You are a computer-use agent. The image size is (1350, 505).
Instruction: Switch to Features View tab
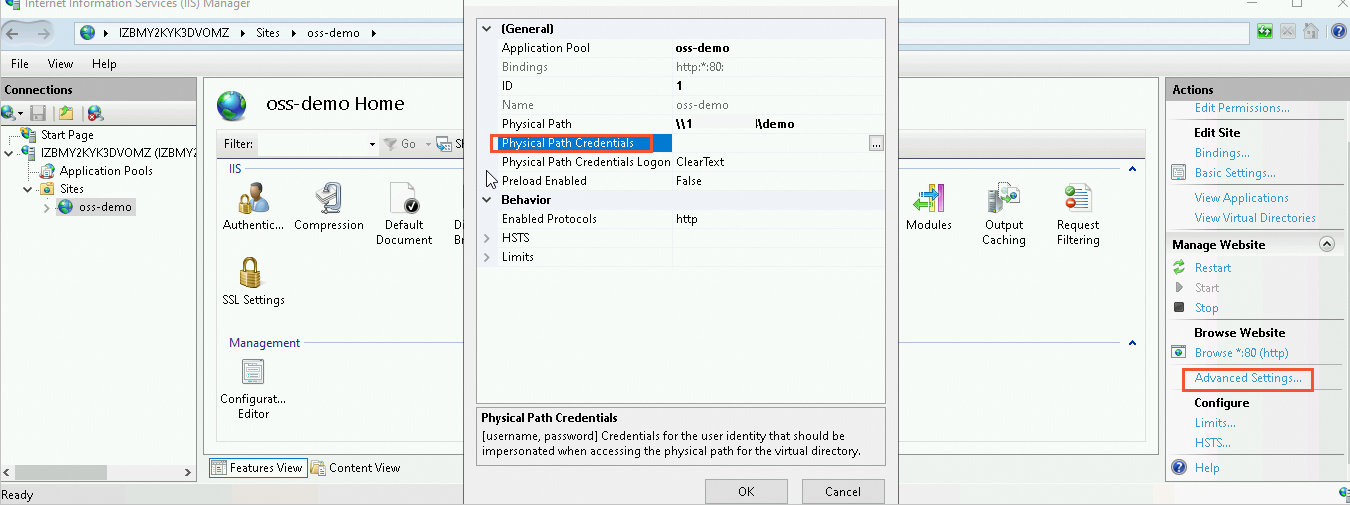click(x=256, y=467)
